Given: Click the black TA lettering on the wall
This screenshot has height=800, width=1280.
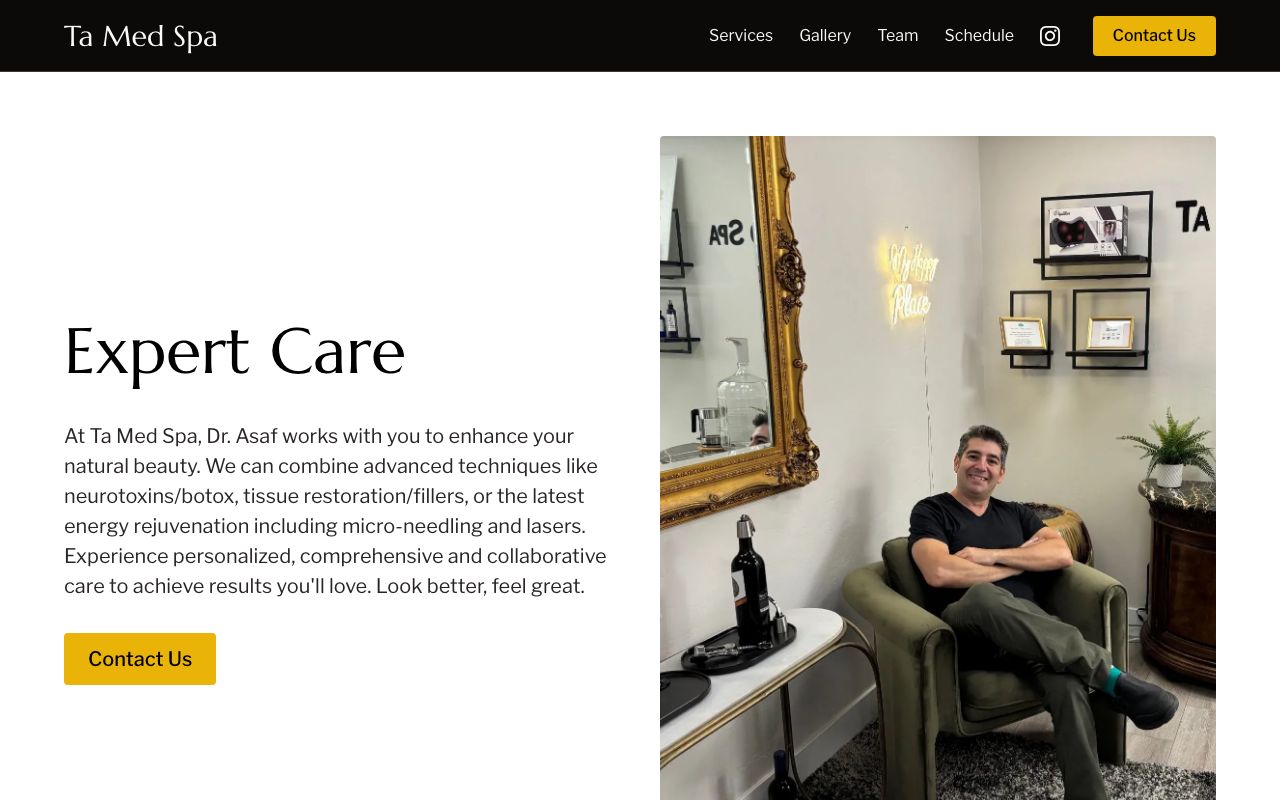Looking at the screenshot, I should [1192, 216].
